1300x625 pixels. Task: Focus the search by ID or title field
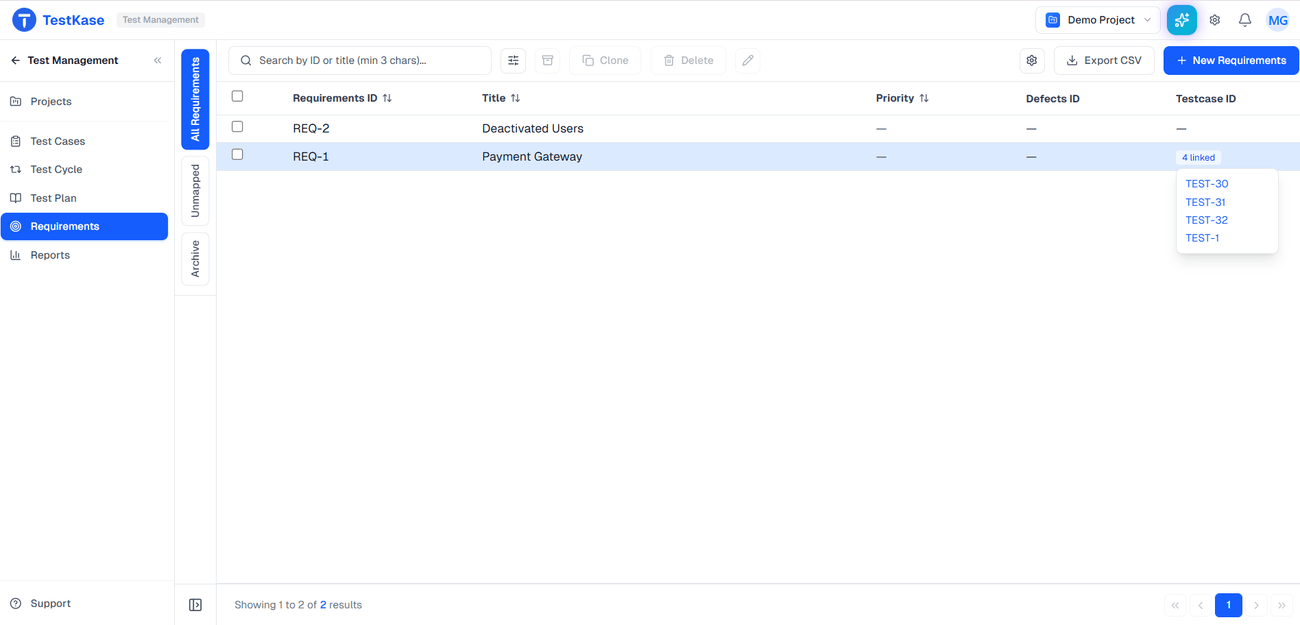pos(360,61)
